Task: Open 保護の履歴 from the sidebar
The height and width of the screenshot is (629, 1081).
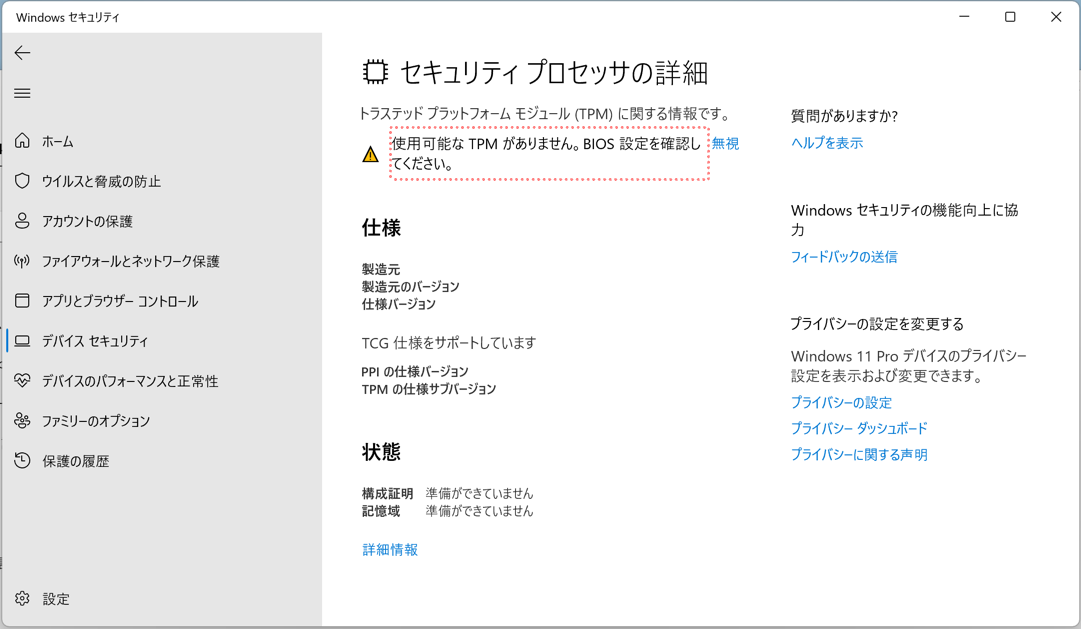Action: 75,461
